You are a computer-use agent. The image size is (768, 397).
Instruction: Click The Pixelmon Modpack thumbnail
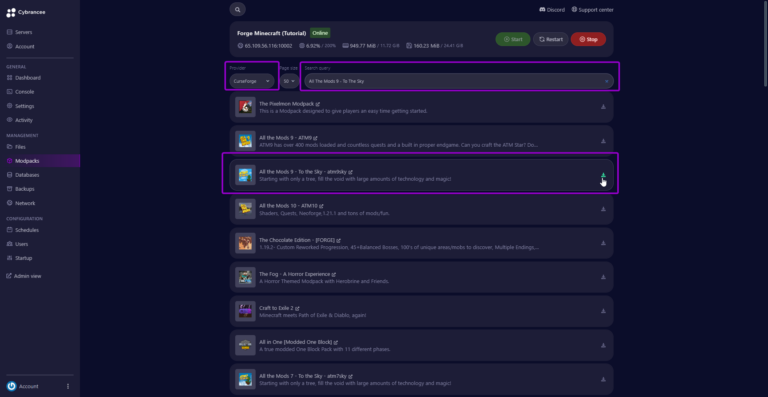tap(245, 107)
